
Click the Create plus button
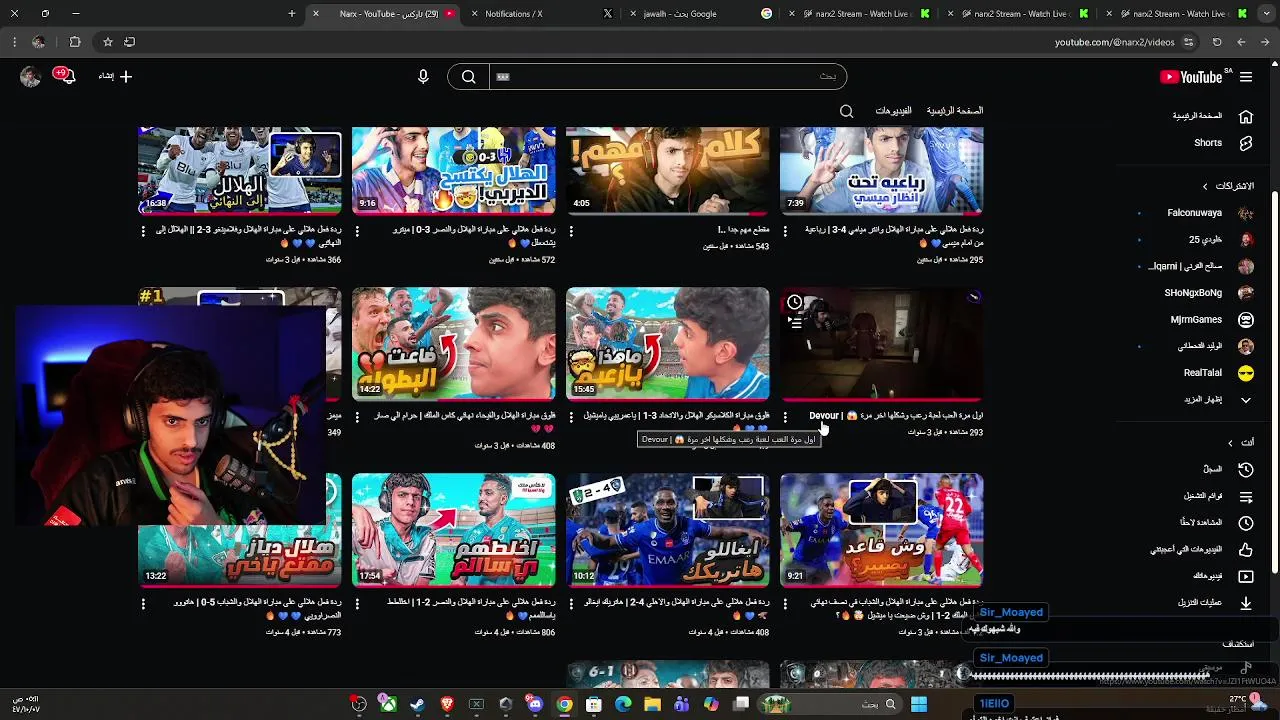pyautogui.click(x=116, y=77)
